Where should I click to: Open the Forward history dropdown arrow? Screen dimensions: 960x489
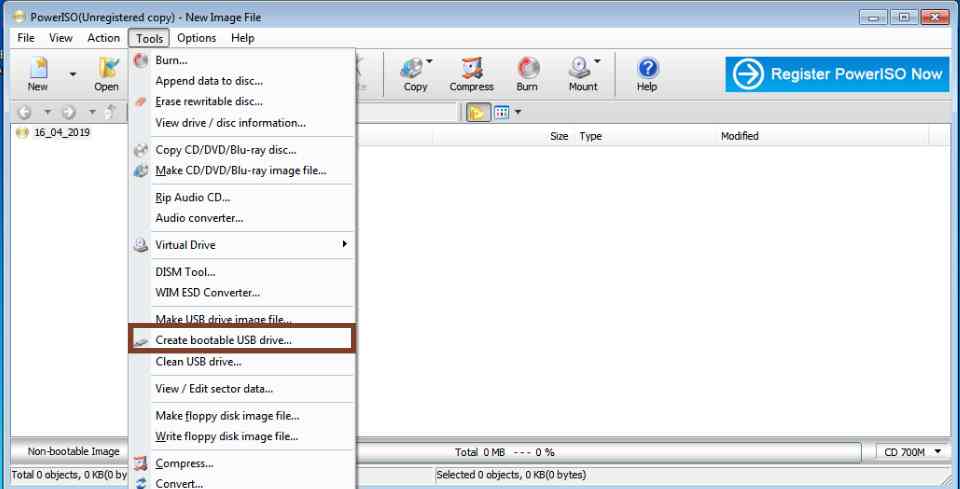pyautogui.click(x=92, y=113)
